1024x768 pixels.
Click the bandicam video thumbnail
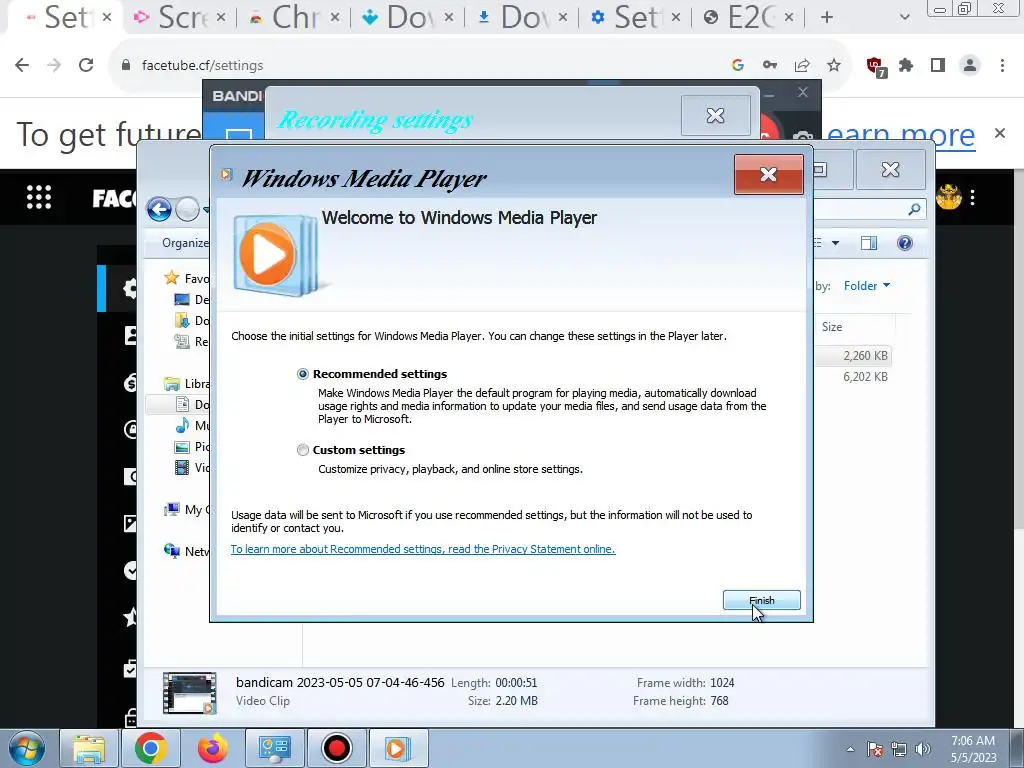(x=189, y=692)
